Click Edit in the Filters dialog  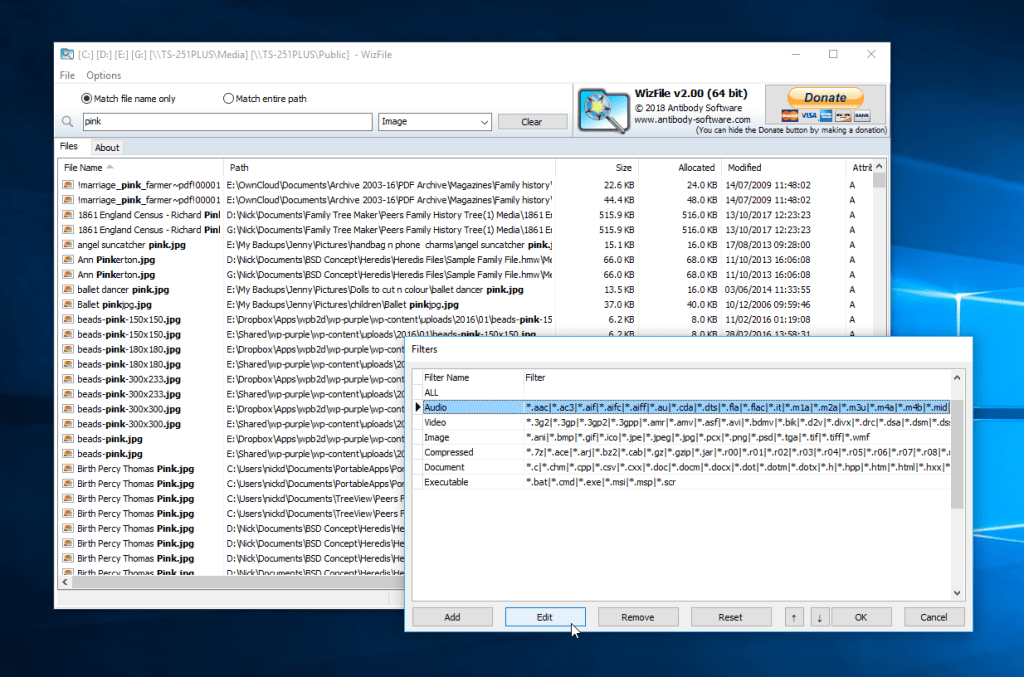pos(545,617)
